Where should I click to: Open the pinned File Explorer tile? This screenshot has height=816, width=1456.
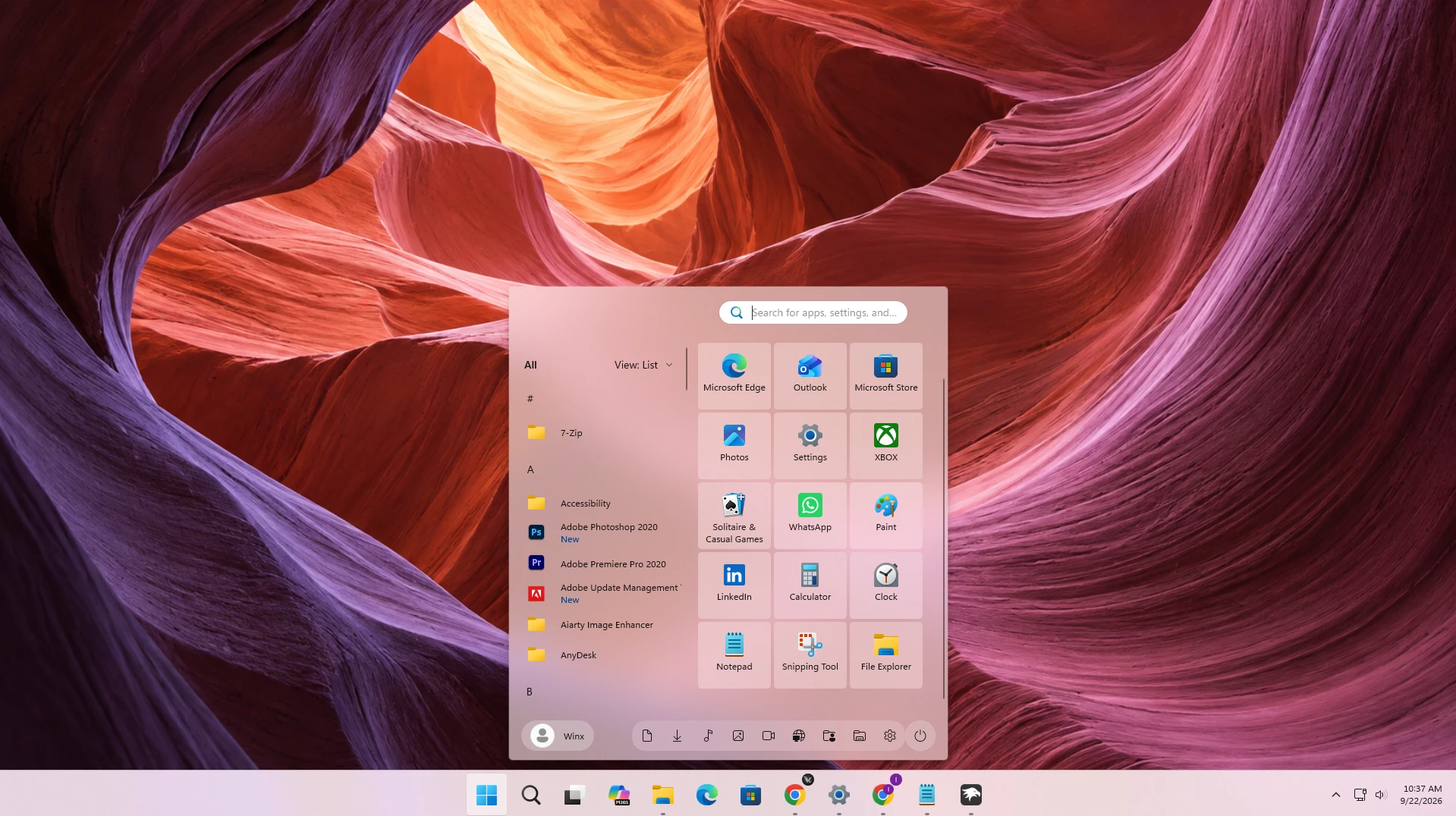[885, 654]
